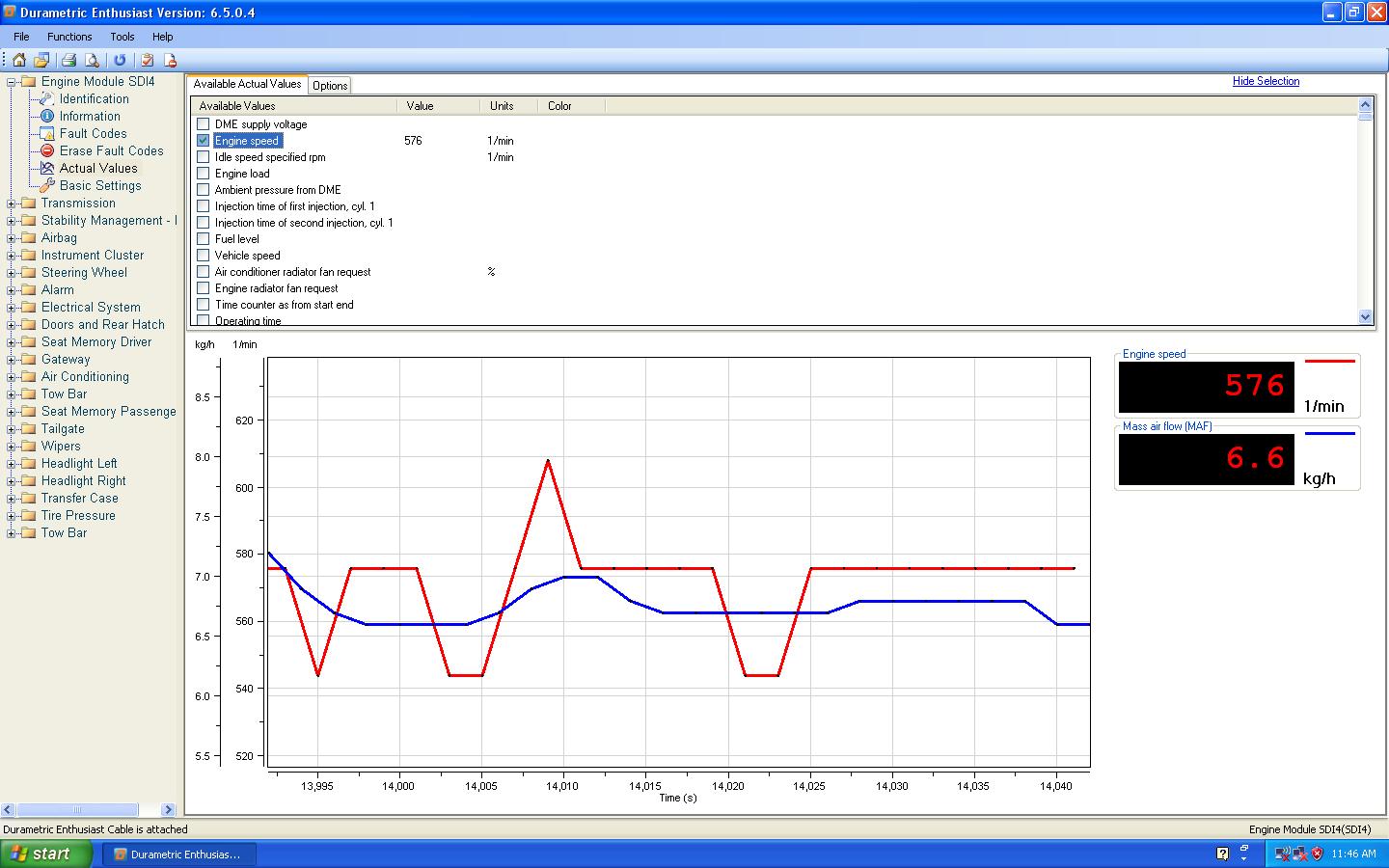
Task: Enable the Engine load checkbox
Action: pyautogui.click(x=203, y=174)
